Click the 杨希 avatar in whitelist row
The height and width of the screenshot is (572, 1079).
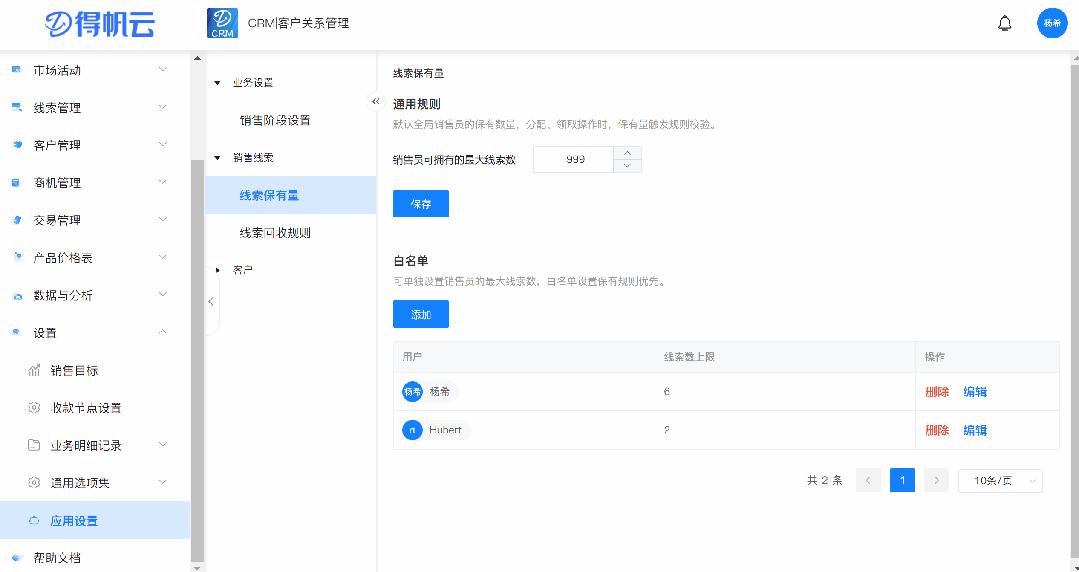(x=412, y=392)
